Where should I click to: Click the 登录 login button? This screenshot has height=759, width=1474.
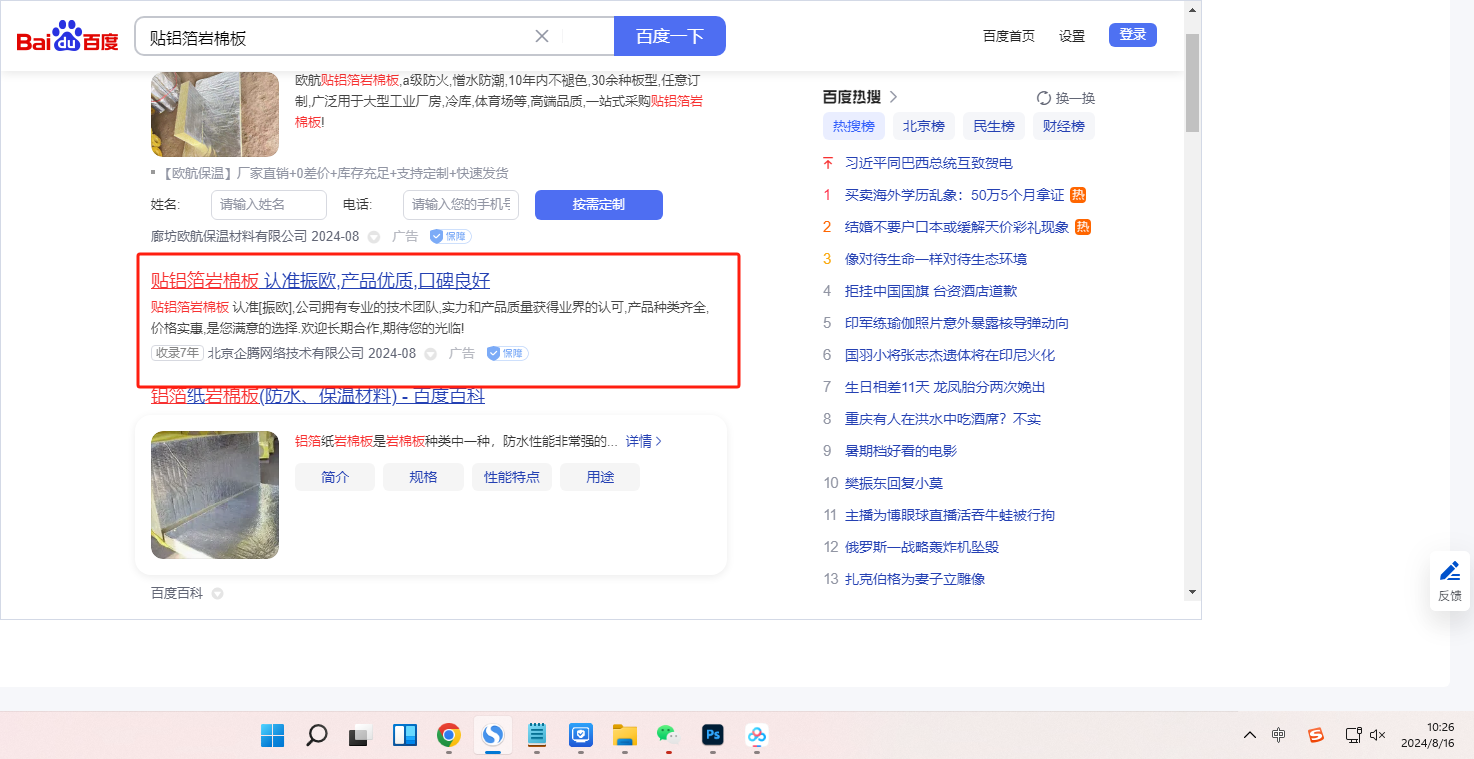[1132, 35]
